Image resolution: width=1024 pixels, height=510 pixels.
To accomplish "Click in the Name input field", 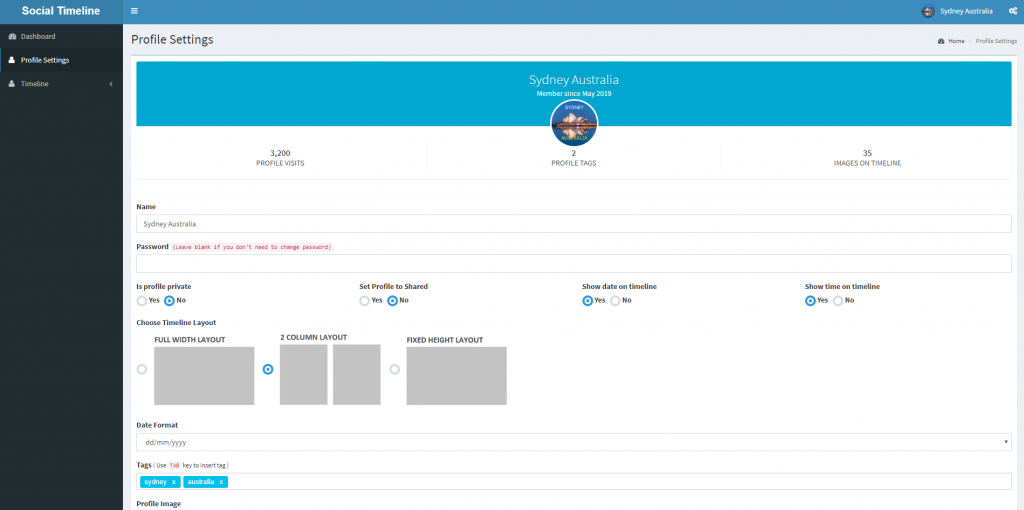I will point(573,223).
